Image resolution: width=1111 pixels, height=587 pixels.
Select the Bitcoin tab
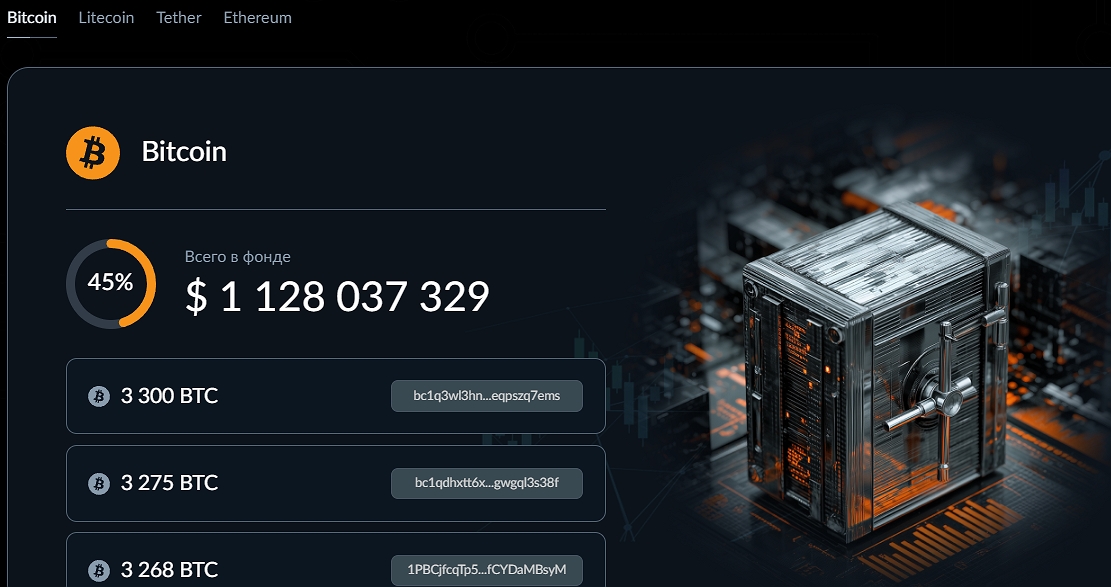click(32, 18)
